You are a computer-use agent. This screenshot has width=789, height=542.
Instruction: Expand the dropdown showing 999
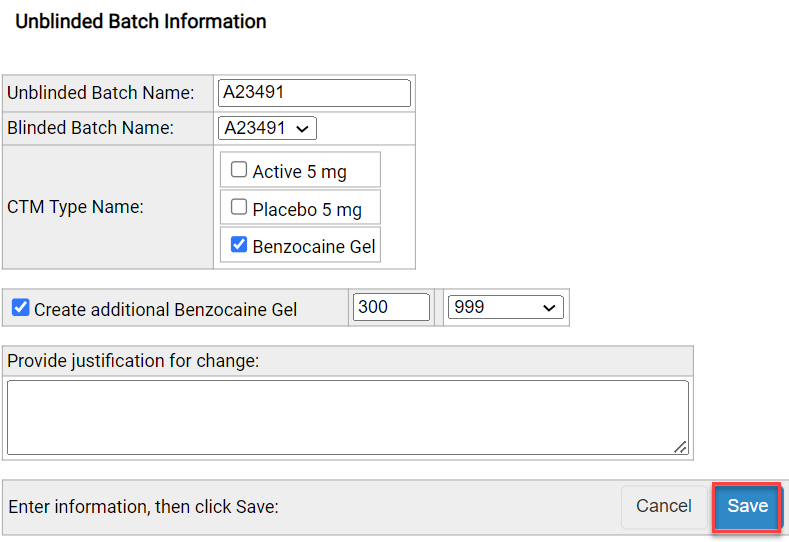(x=507, y=308)
